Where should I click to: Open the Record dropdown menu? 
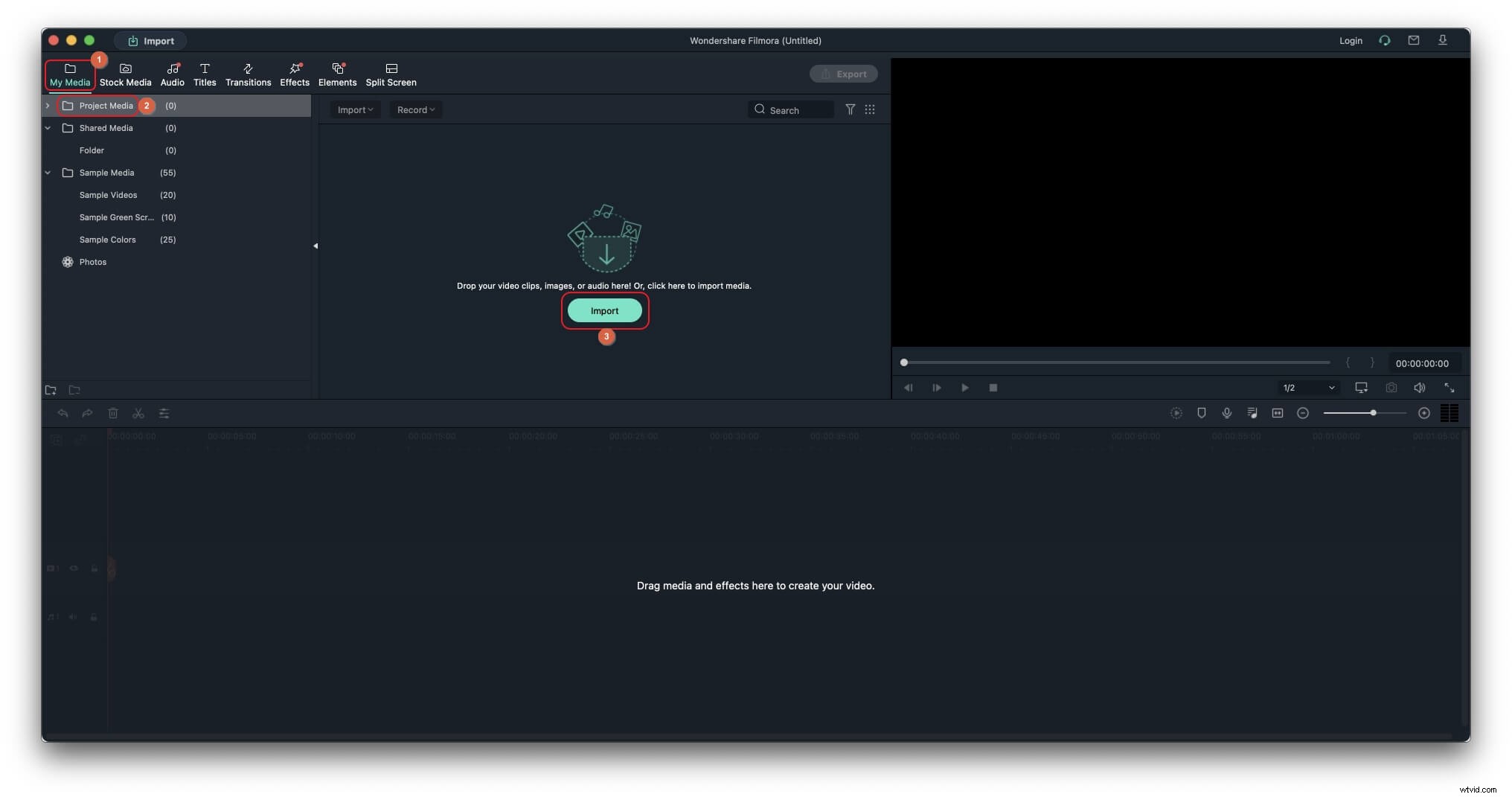point(415,109)
